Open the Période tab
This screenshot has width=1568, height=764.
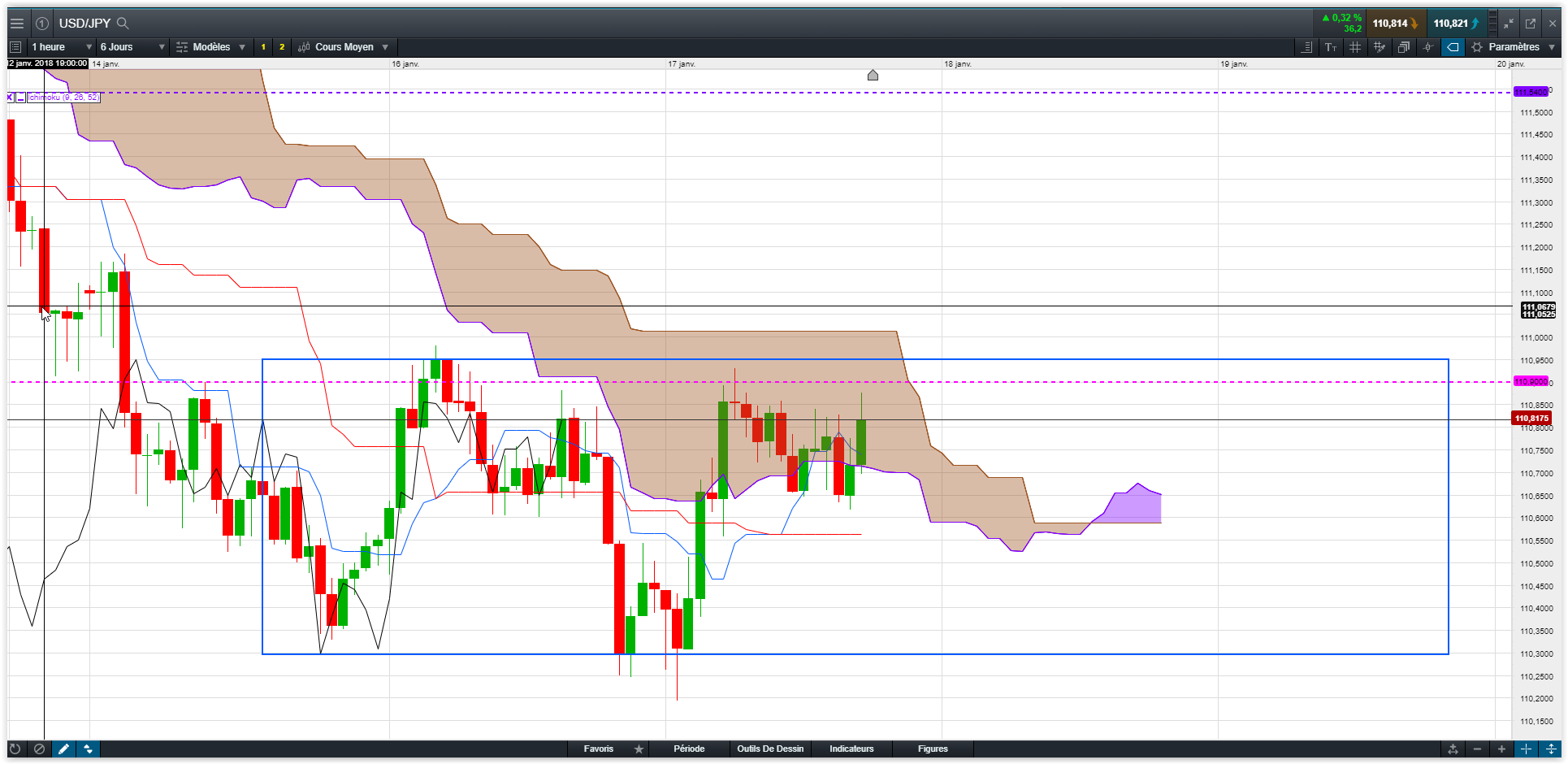click(689, 749)
